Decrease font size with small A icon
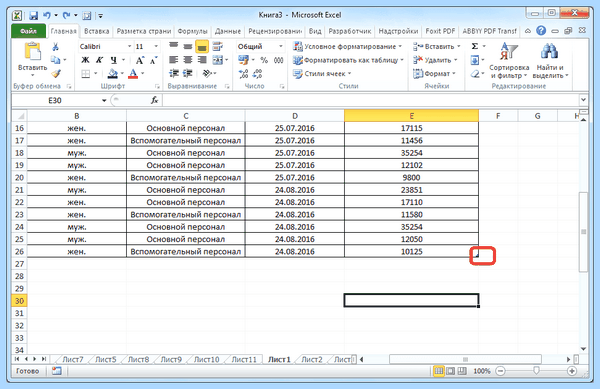Viewport: 600px width, 389px height. (153, 60)
